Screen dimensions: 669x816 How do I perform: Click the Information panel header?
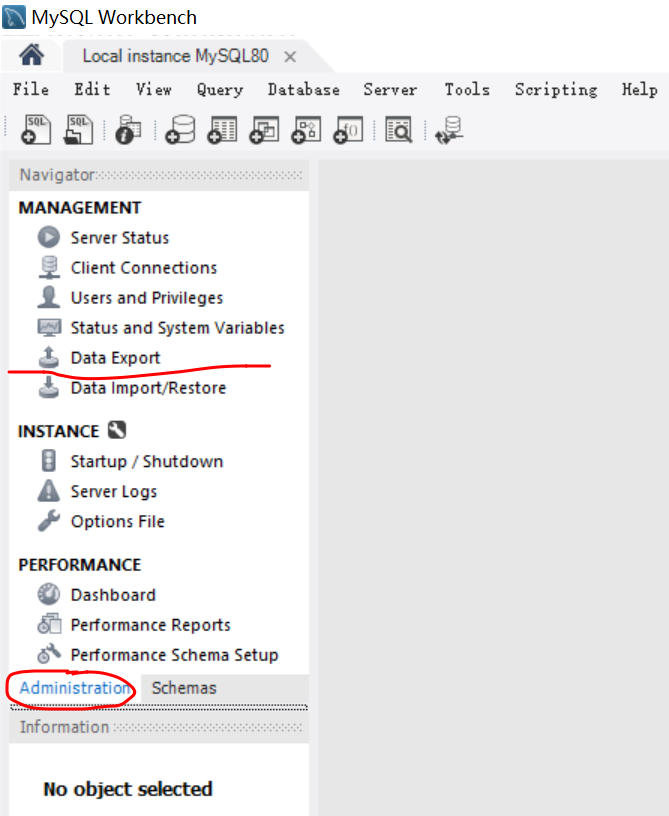pyautogui.click(x=159, y=727)
